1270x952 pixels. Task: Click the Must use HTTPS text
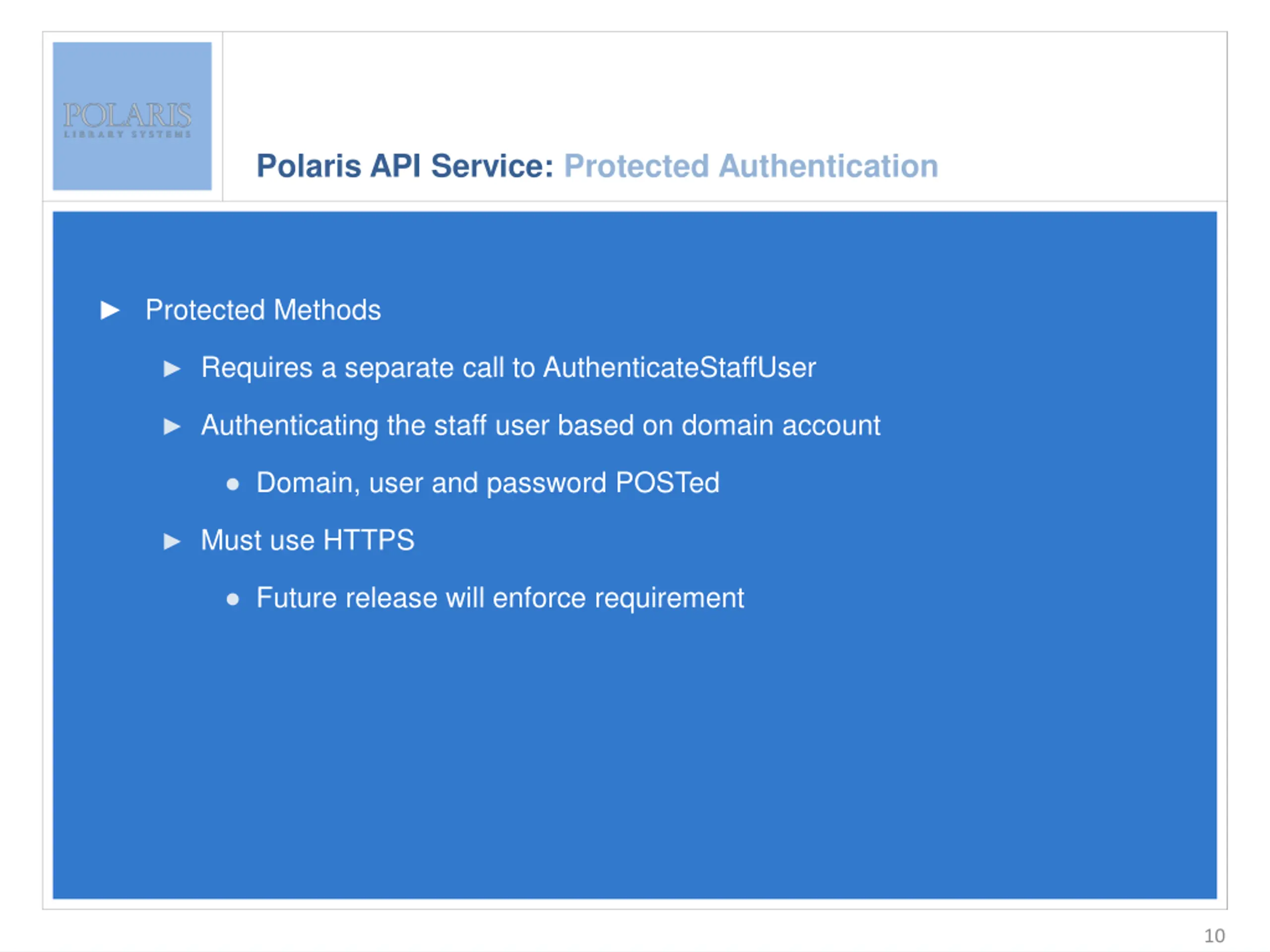pyautogui.click(x=308, y=540)
